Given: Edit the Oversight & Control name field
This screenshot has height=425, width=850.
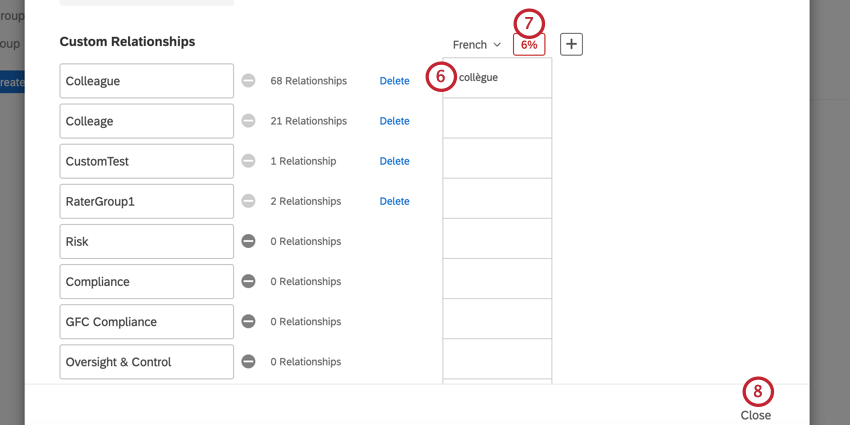Looking at the screenshot, I should 146,362.
